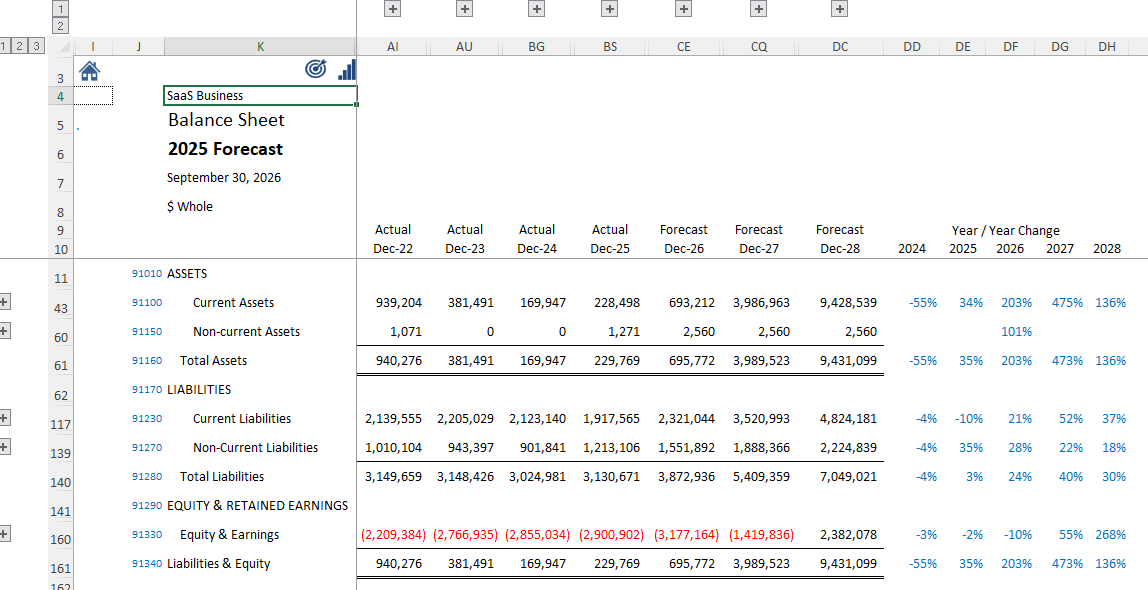The image size is (1148, 590).
Task: Show row outline level 3
Action: point(36,47)
